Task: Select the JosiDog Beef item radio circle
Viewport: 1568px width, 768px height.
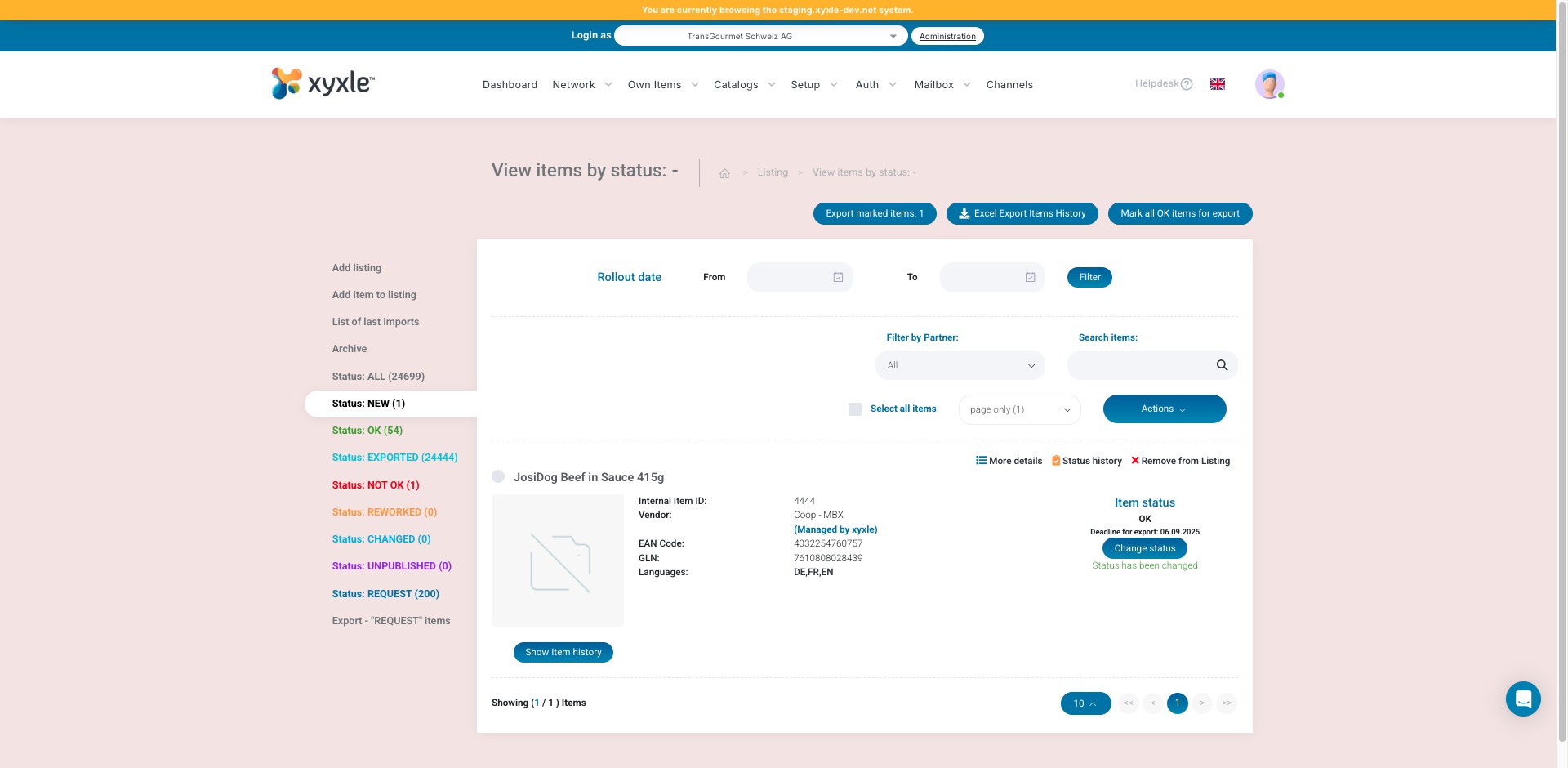Action: pos(498,476)
